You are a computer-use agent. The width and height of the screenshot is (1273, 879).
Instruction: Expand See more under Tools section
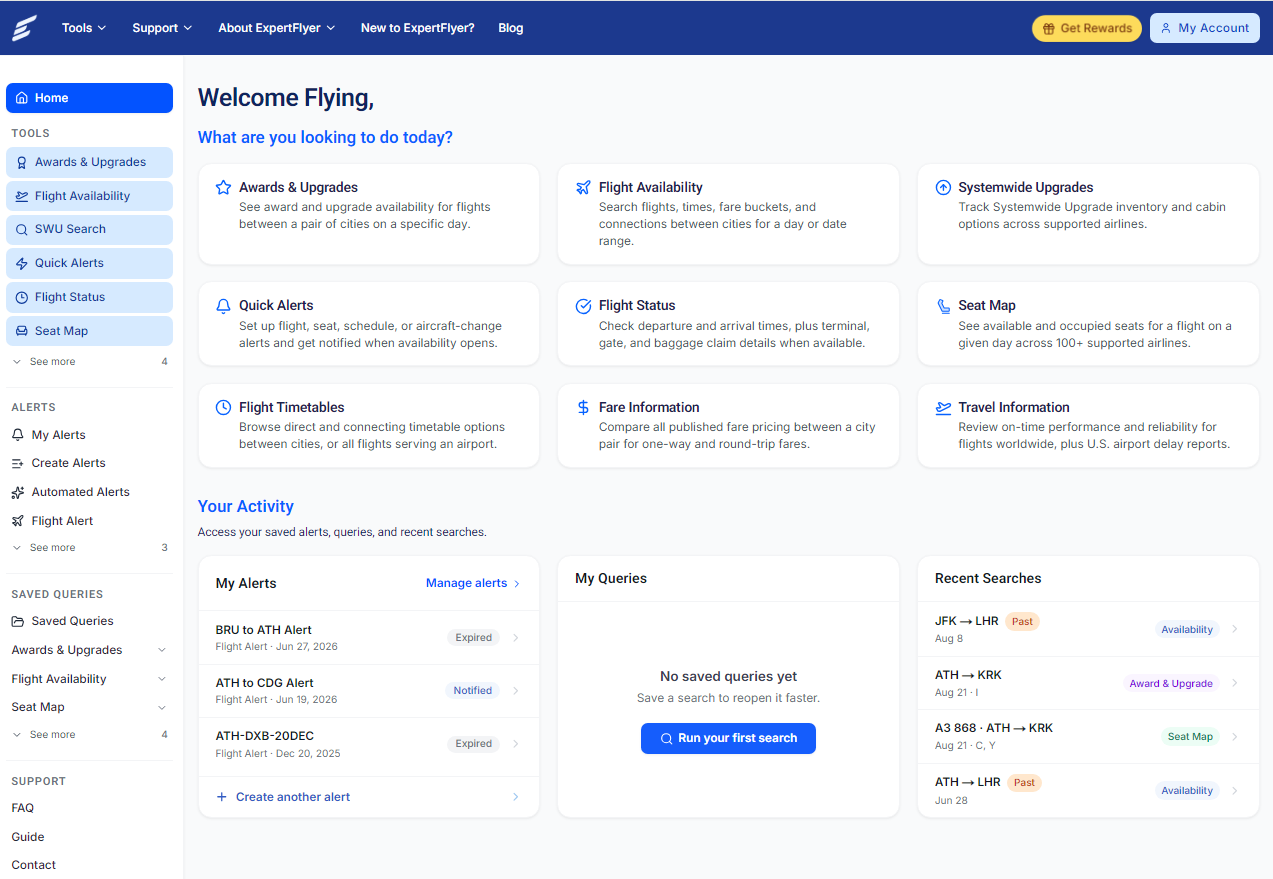[x=89, y=362]
